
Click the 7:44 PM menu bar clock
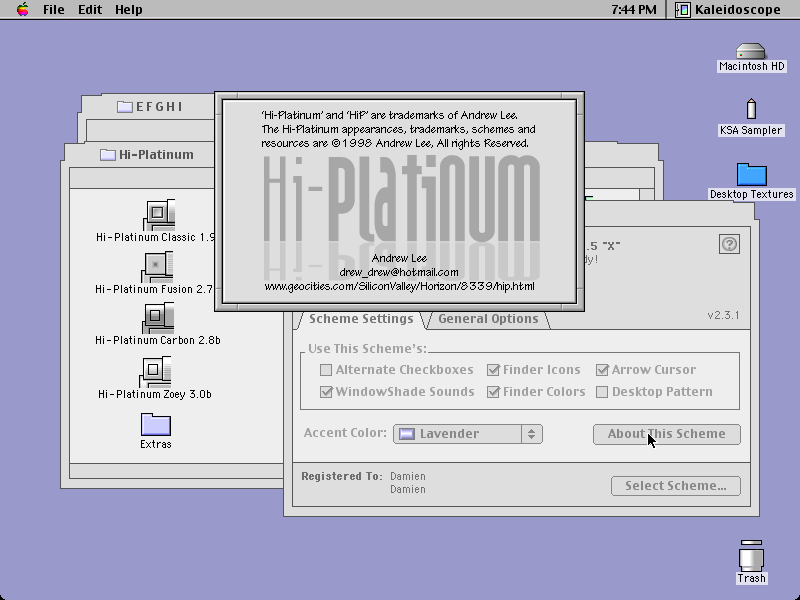[634, 9]
